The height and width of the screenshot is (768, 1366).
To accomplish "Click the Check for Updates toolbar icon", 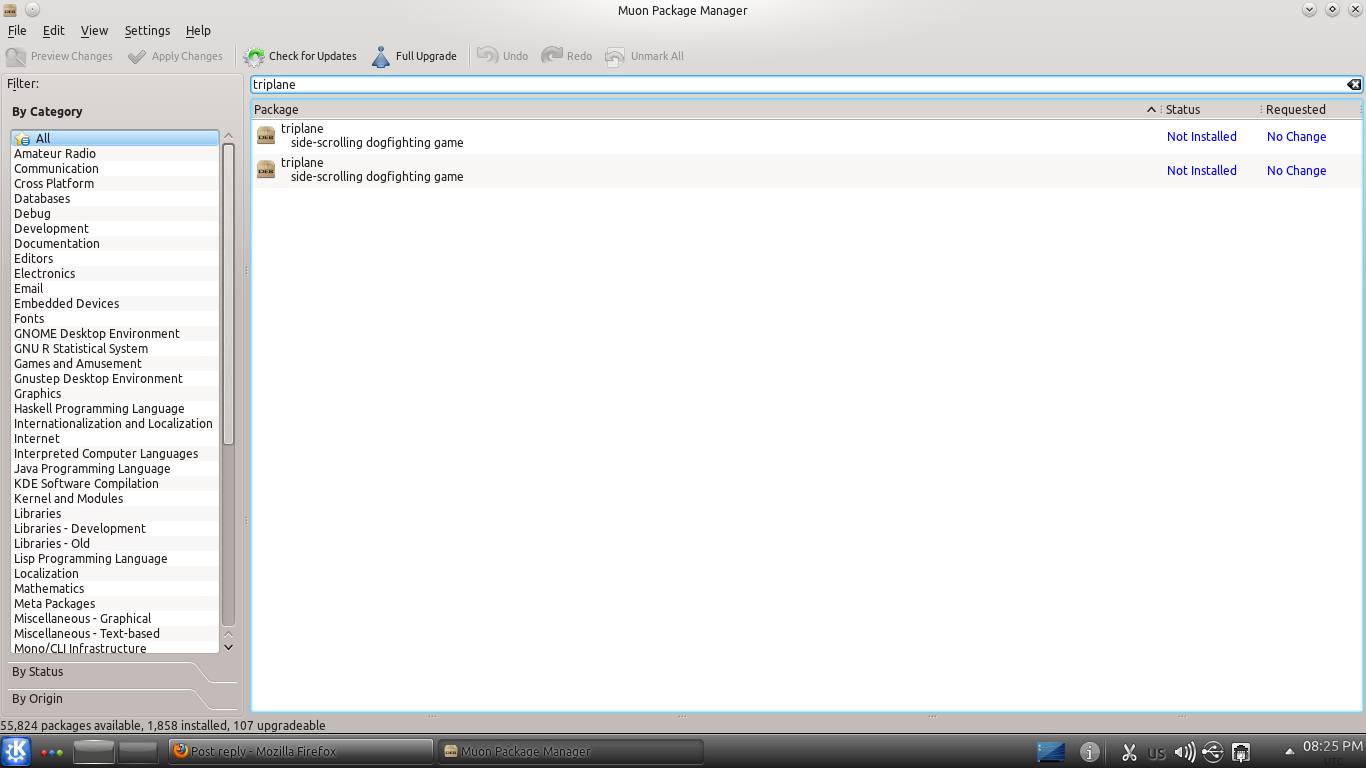I will pos(254,57).
